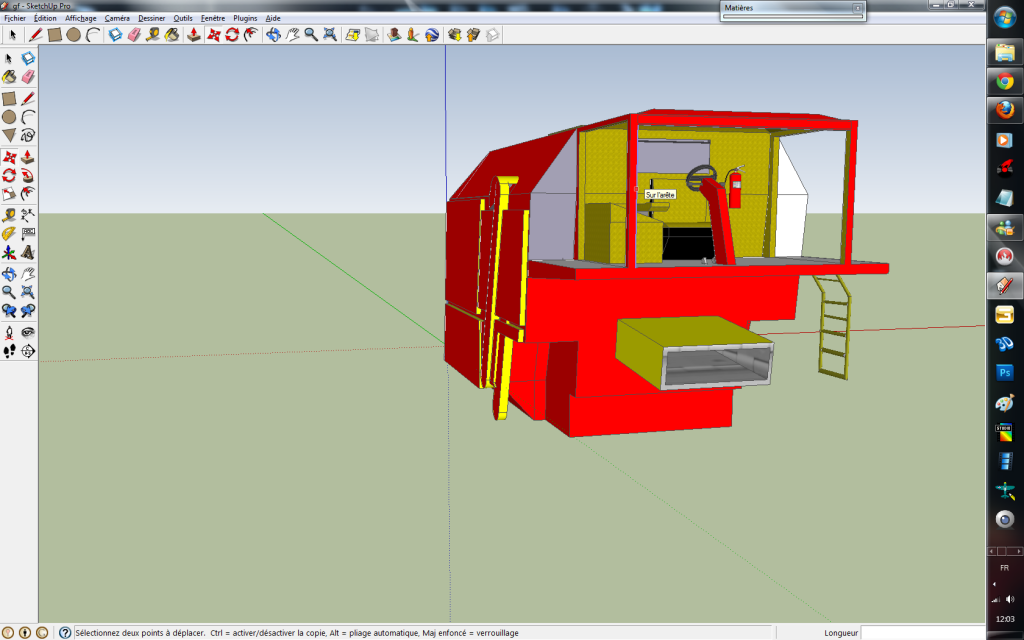This screenshot has height=640, width=1024.
Task: Activate the Axes tool
Action: [9, 253]
